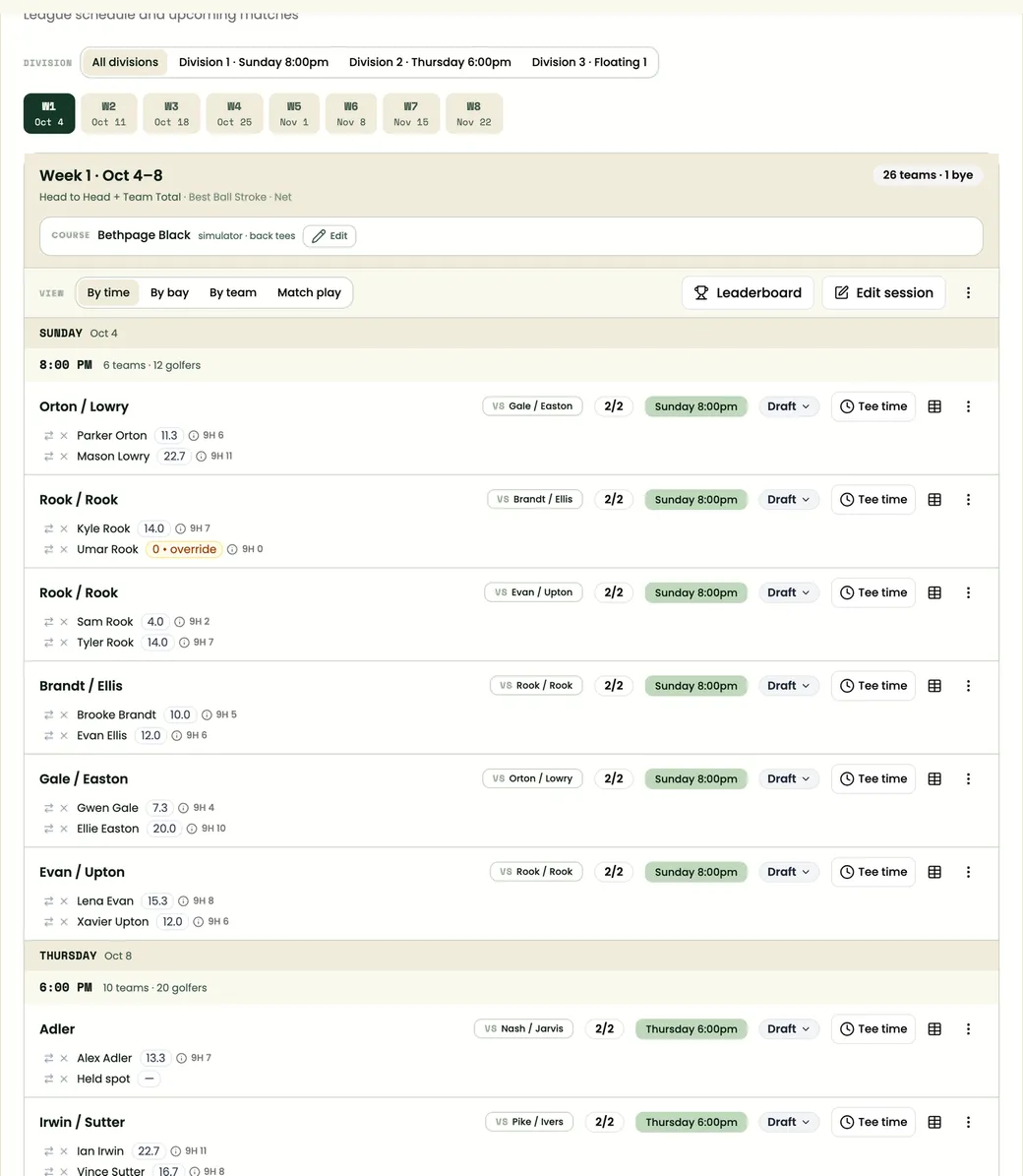Remove Mason Lowry from team

[x=64, y=456]
